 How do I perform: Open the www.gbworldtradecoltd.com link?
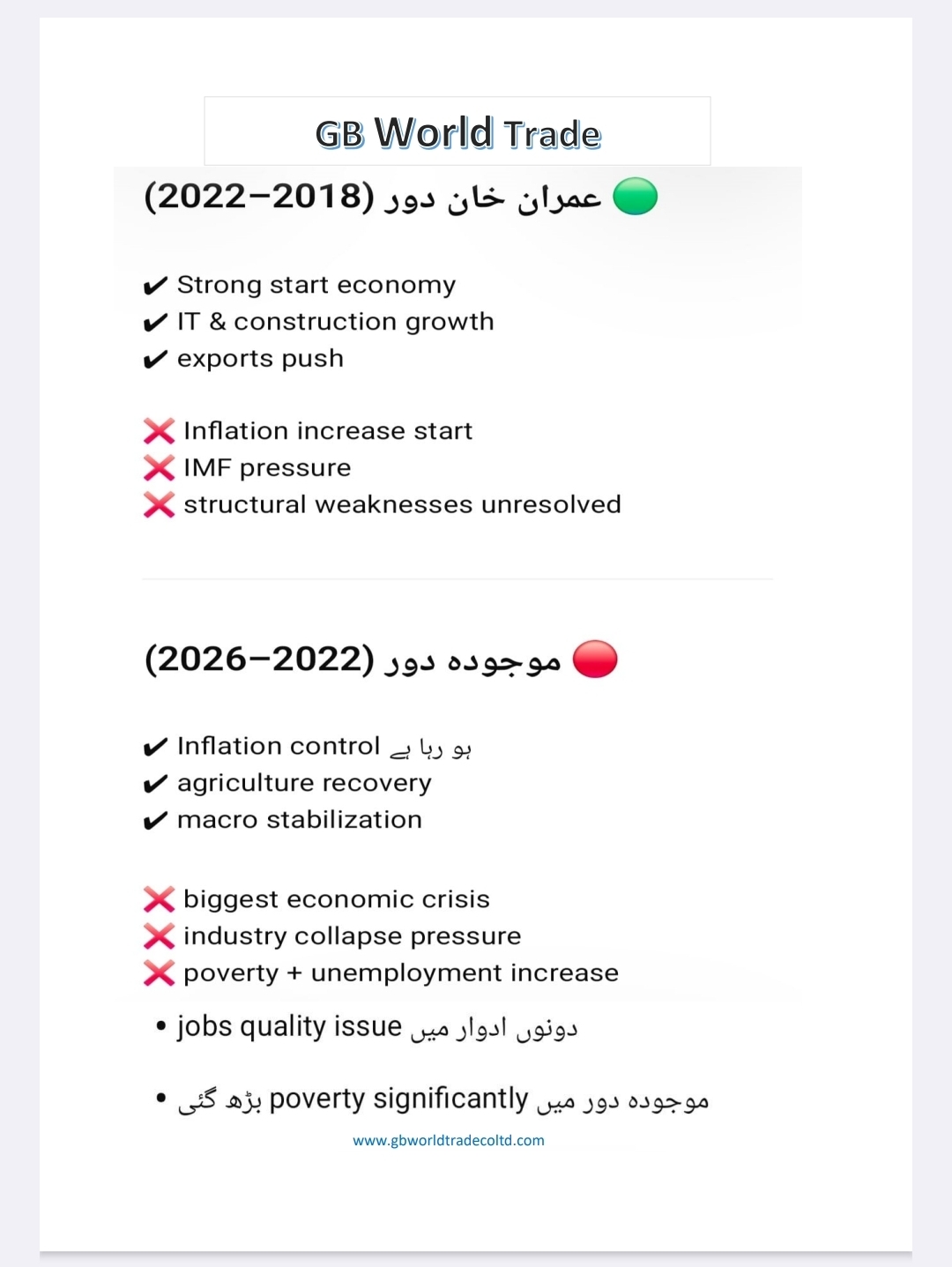[x=448, y=1140]
